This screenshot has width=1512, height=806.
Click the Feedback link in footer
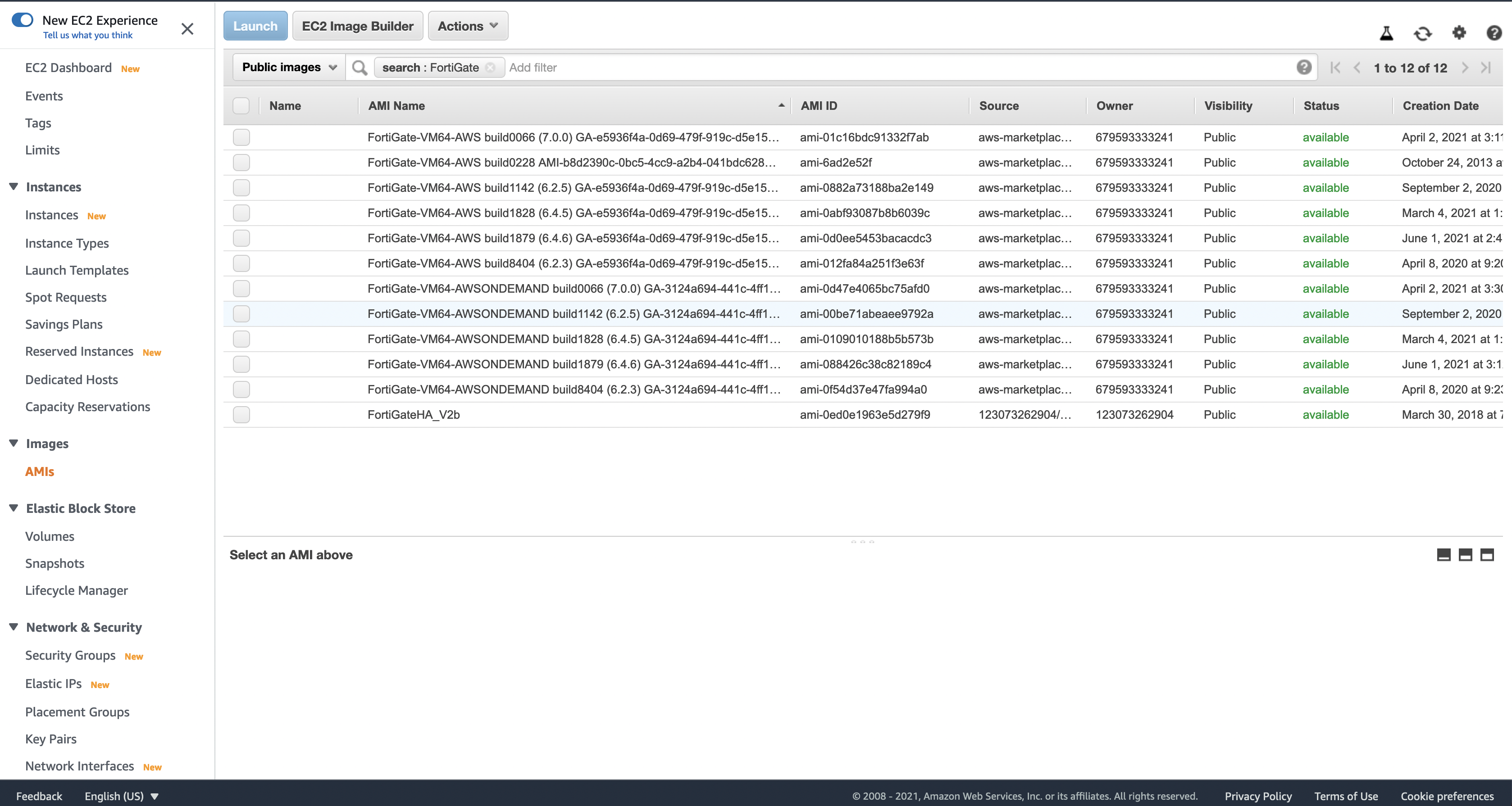click(39, 796)
